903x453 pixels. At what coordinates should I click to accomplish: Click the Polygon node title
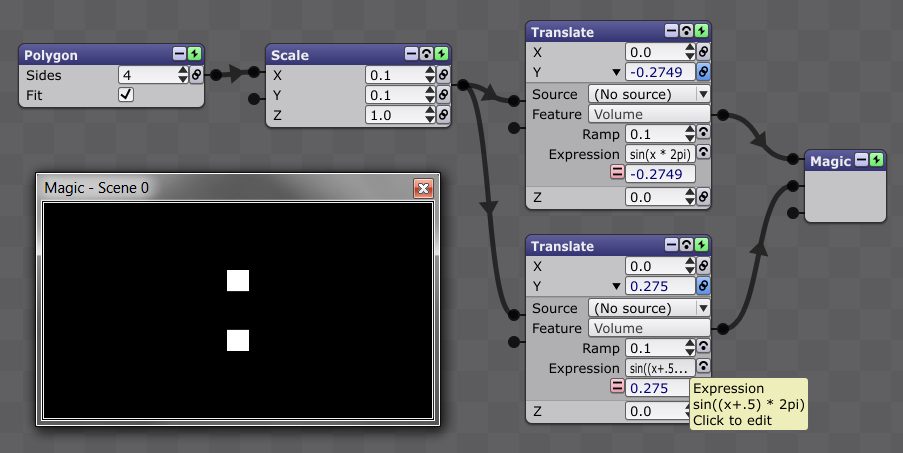[x=51, y=55]
